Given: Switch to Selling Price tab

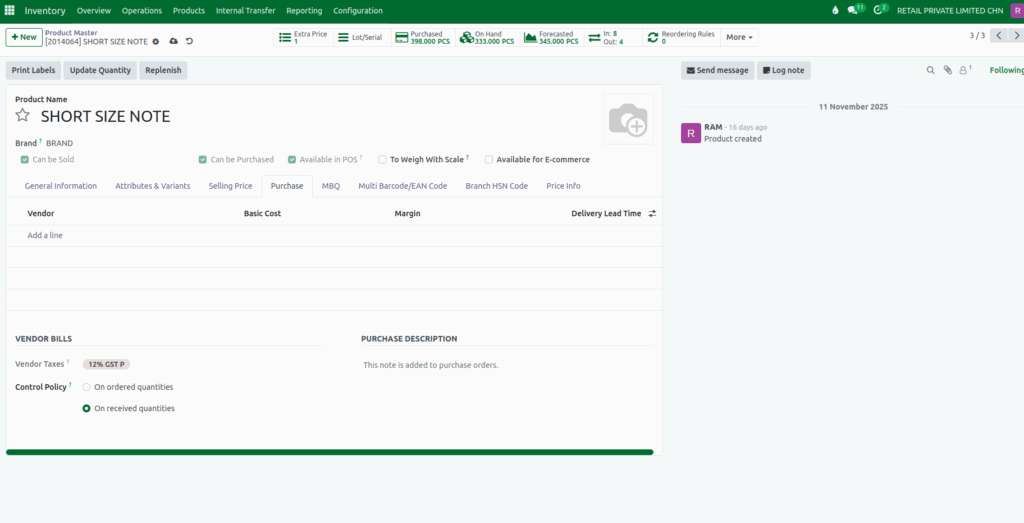Looking at the screenshot, I should coord(231,186).
